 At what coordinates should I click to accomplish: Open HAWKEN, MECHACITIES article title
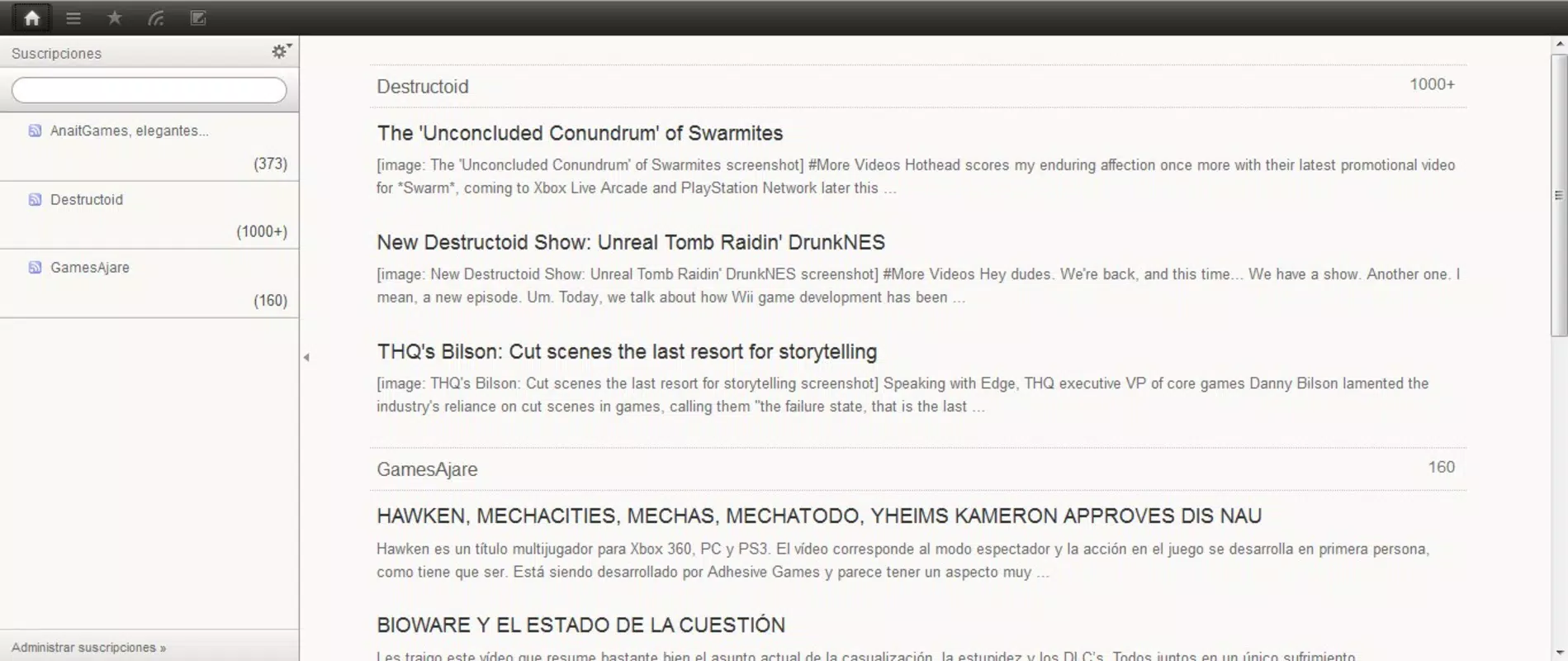coord(819,516)
